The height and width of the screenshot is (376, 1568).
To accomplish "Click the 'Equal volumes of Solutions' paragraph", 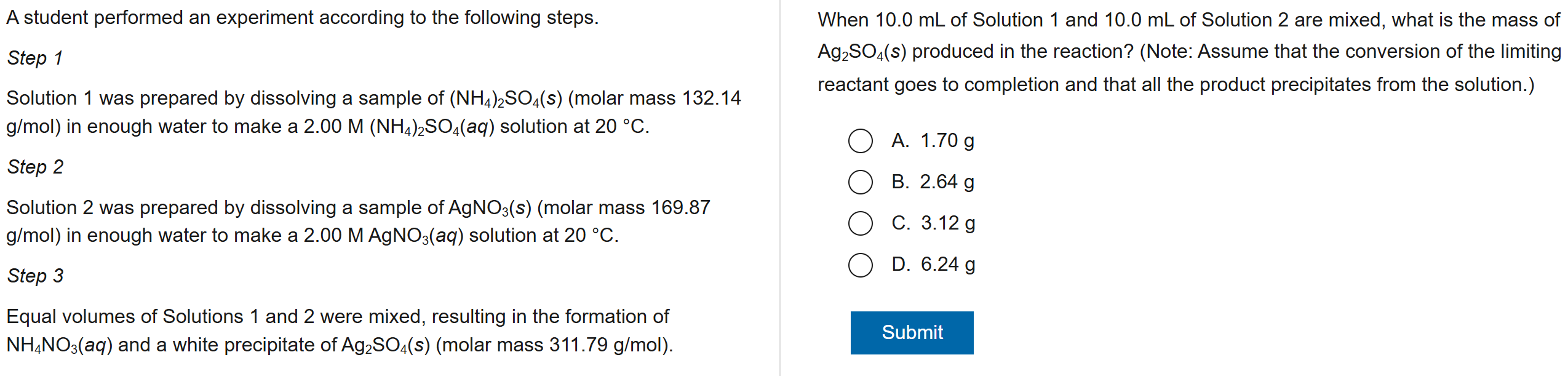I will tap(340, 330).
